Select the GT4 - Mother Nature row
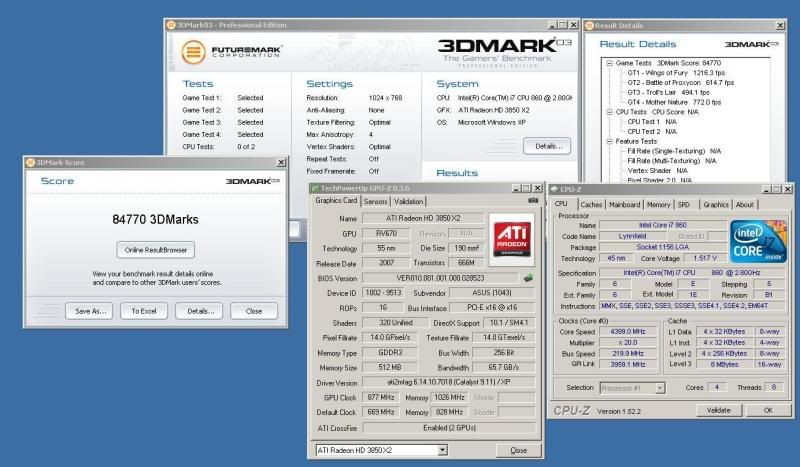Image resolution: width=800 pixels, height=467 pixels. (674, 102)
